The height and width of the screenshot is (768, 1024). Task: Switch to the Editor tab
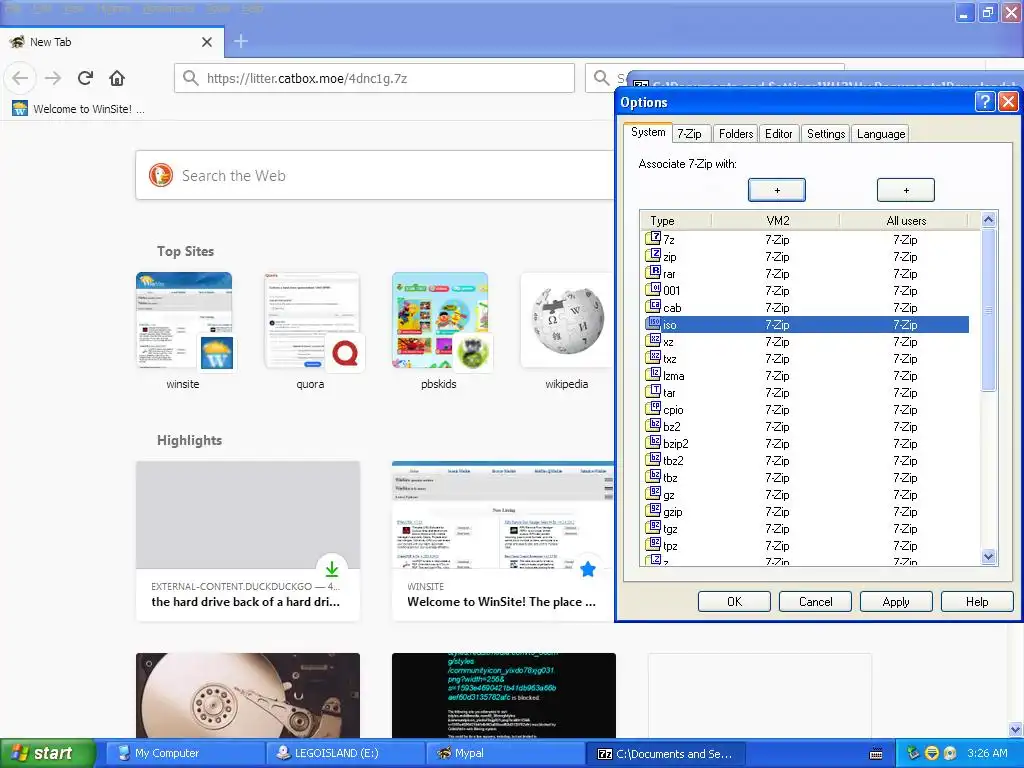point(778,134)
